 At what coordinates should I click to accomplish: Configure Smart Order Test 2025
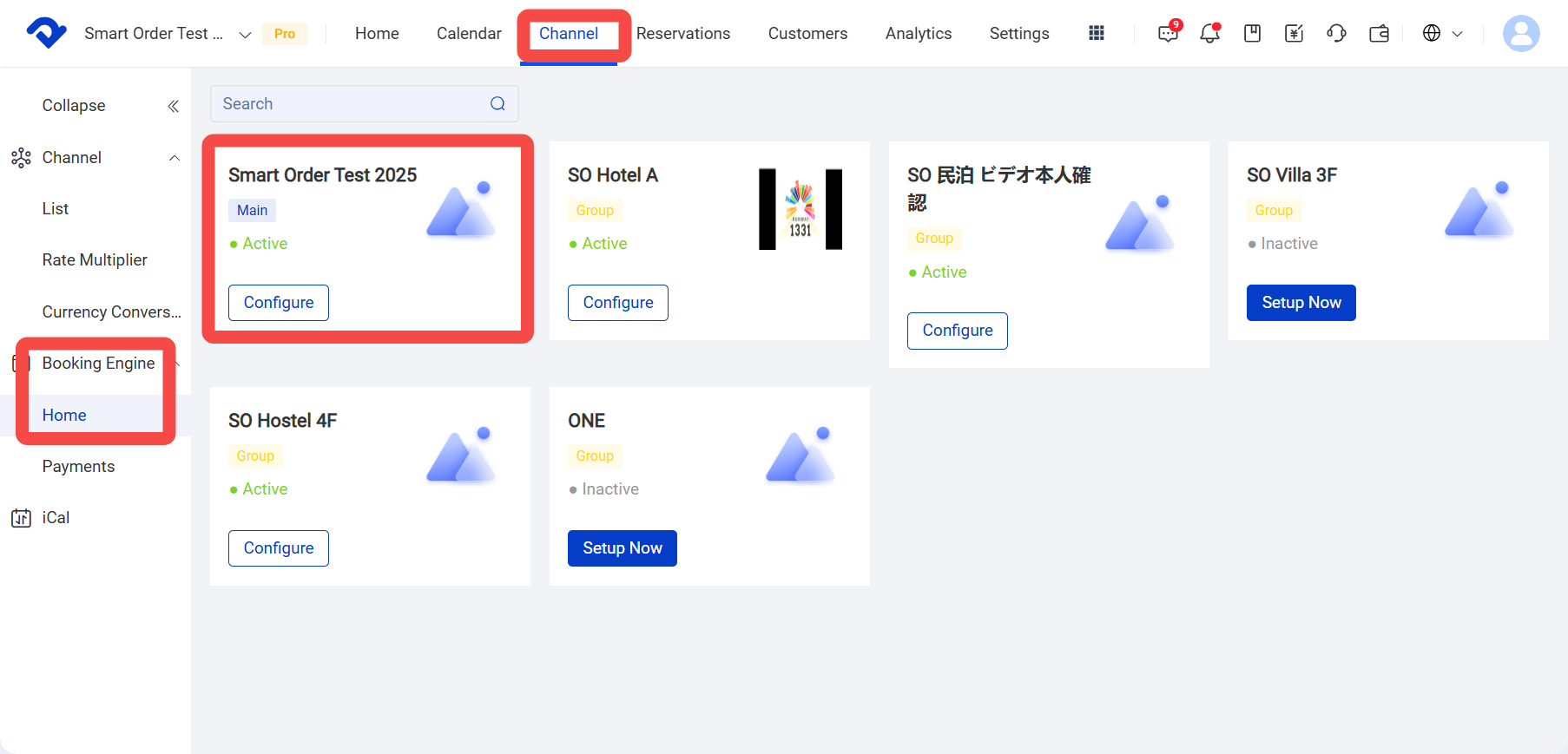(x=279, y=303)
